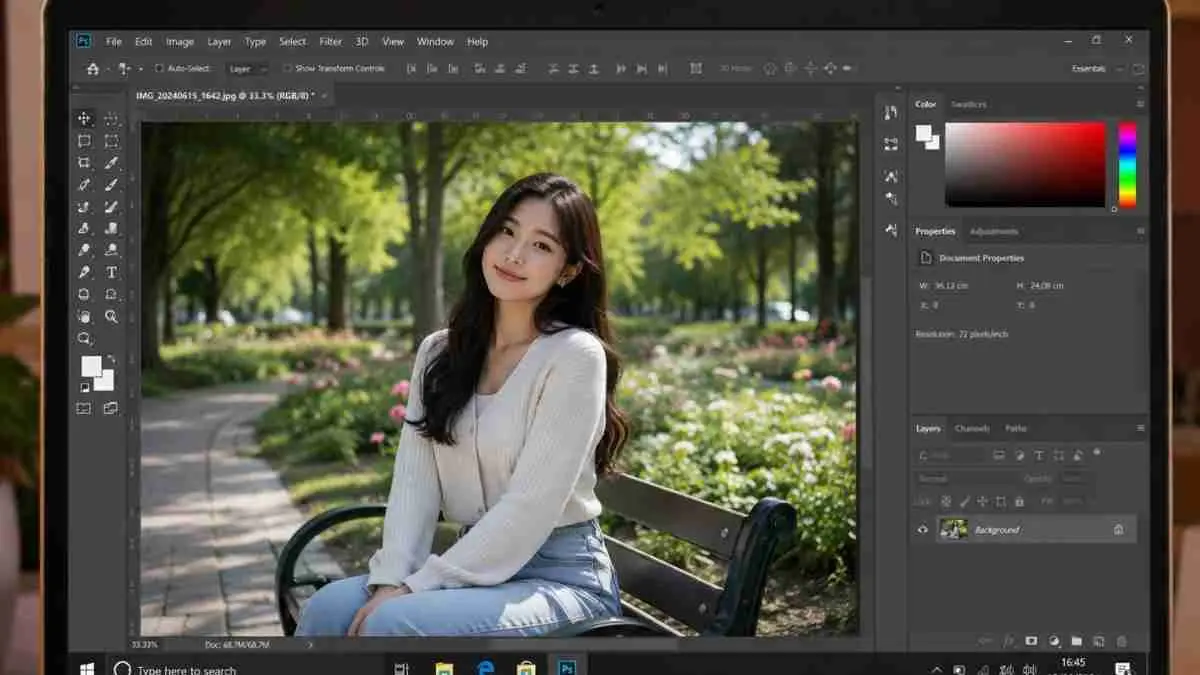Image resolution: width=1200 pixels, height=675 pixels.
Task: Click the rainbow hue slider
Action: (1127, 164)
